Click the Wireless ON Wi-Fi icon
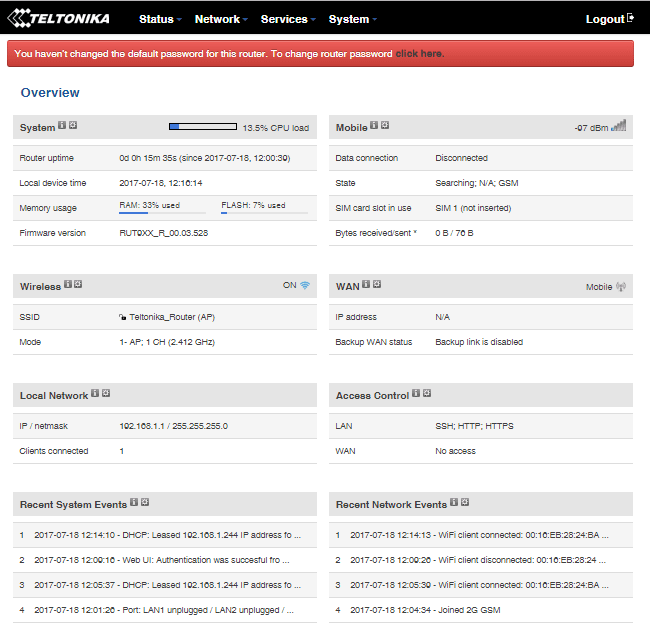 (305, 286)
